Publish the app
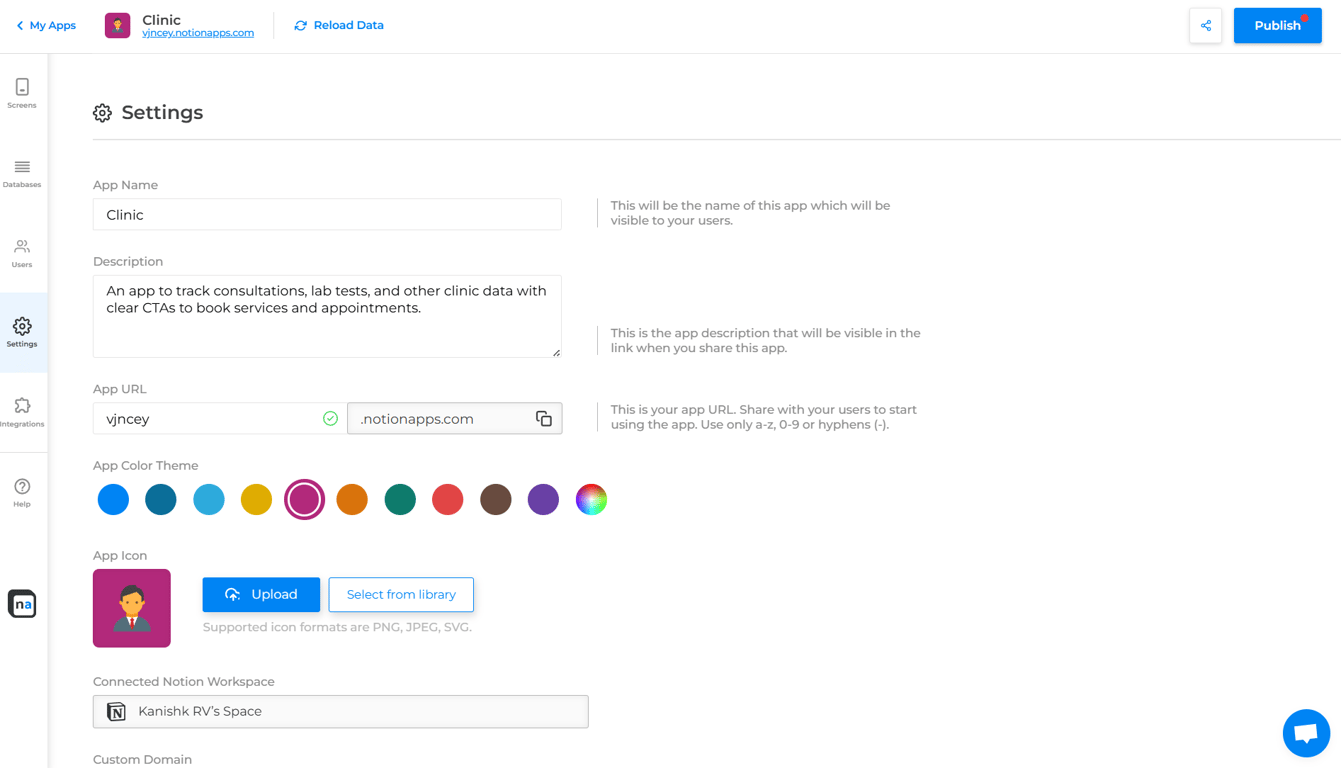Image resolution: width=1341 pixels, height=768 pixels. (1278, 26)
